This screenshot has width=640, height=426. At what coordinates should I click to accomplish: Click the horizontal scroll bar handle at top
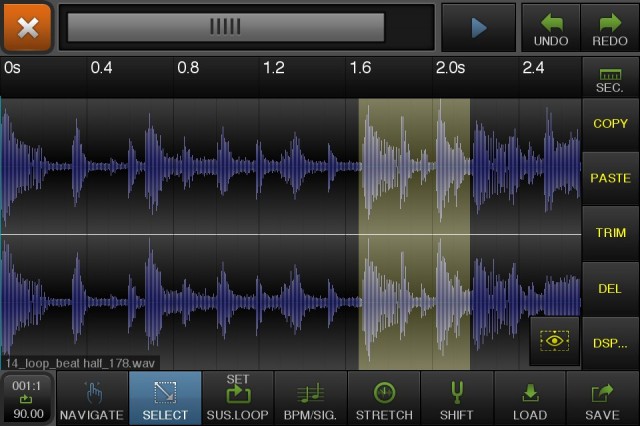[x=225, y=27]
